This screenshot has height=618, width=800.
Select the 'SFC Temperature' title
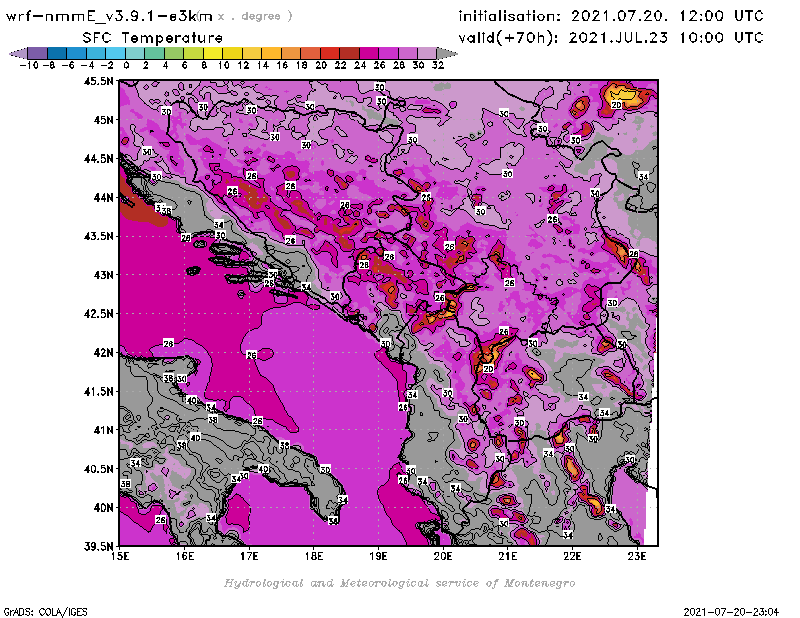[x=153, y=38]
